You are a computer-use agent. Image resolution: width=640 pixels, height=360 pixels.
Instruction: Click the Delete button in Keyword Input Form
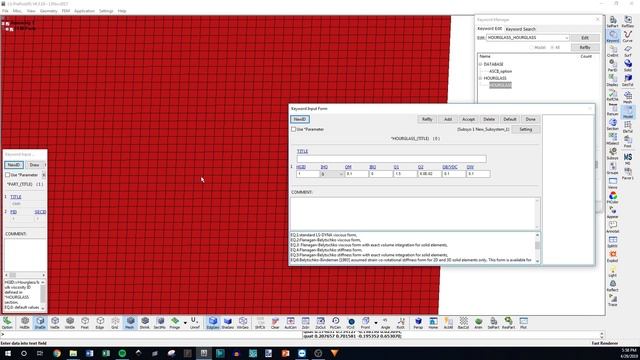point(489,119)
